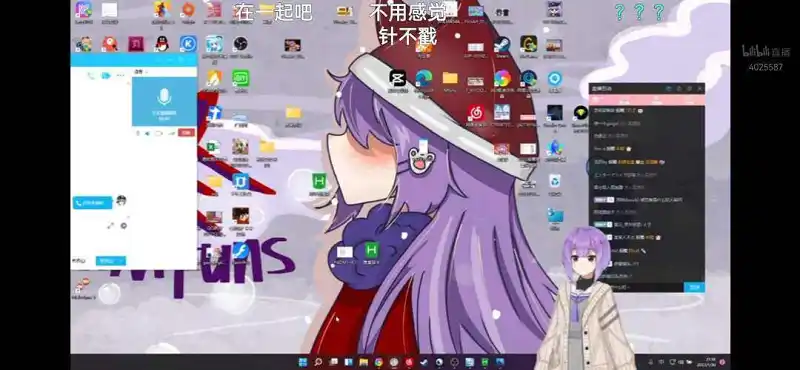
Task: Open the Flash player desktop icon
Action: pyautogui.click(x=240, y=251)
